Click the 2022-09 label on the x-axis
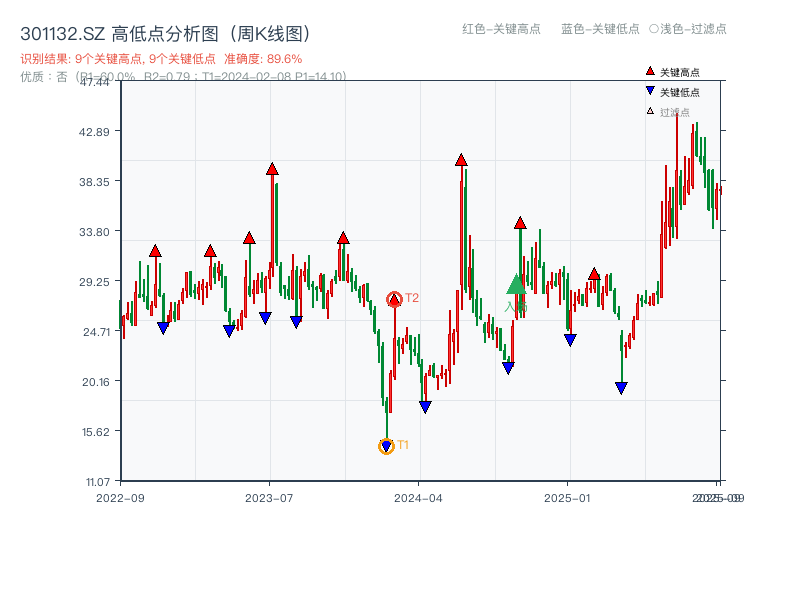 tap(120, 497)
